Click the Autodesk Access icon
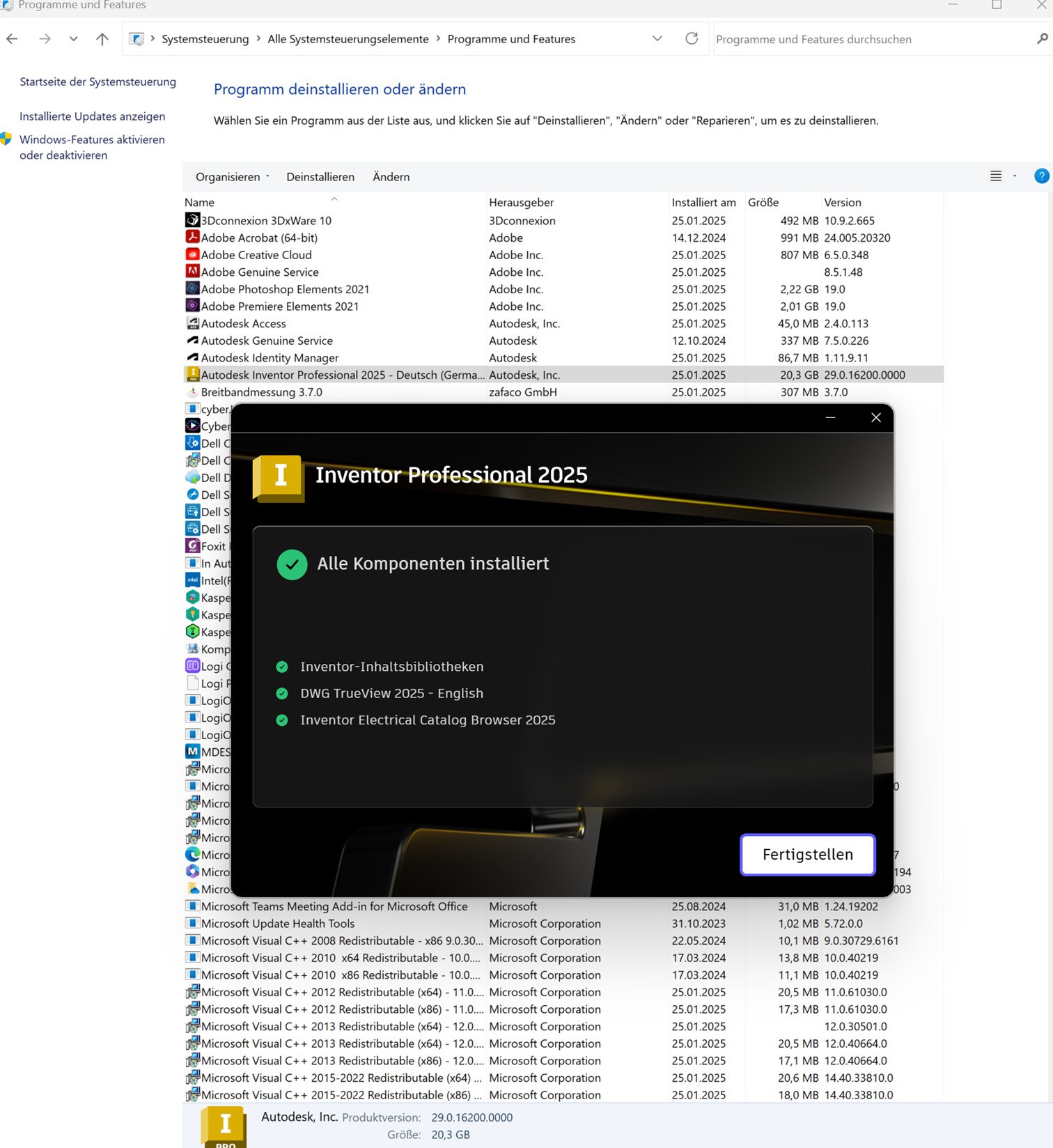Screen dimensions: 1053x1148 pyautogui.click(x=192, y=323)
